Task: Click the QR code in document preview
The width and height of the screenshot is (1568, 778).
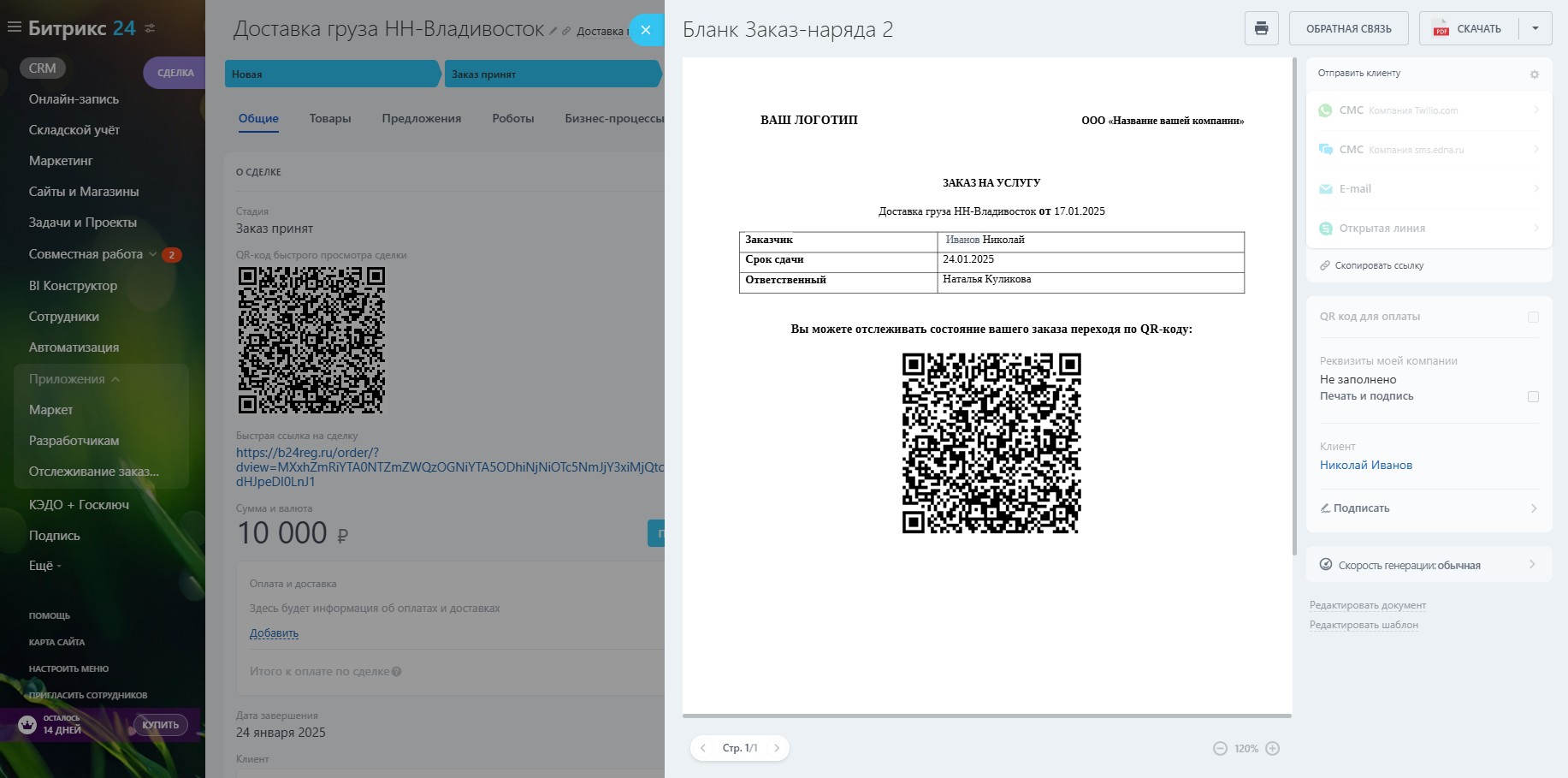Action: [991, 443]
